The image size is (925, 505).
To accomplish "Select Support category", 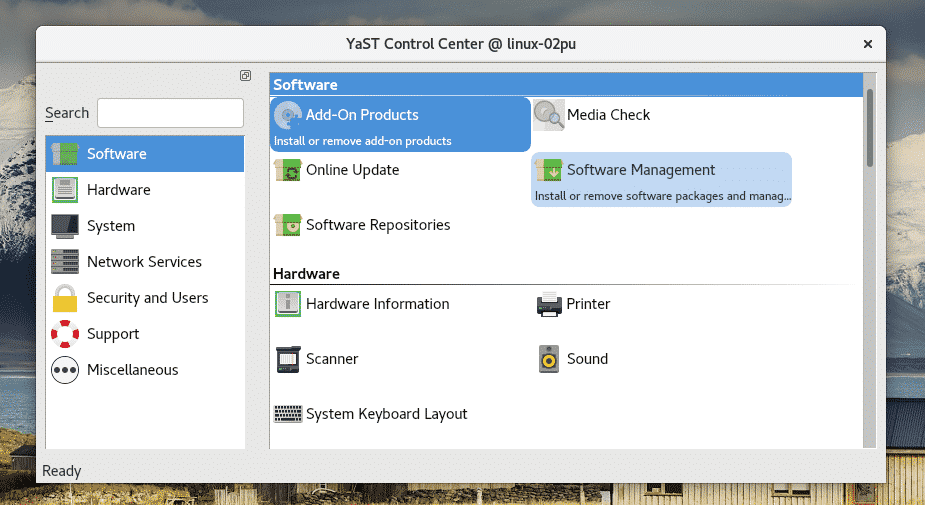I will (x=145, y=334).
